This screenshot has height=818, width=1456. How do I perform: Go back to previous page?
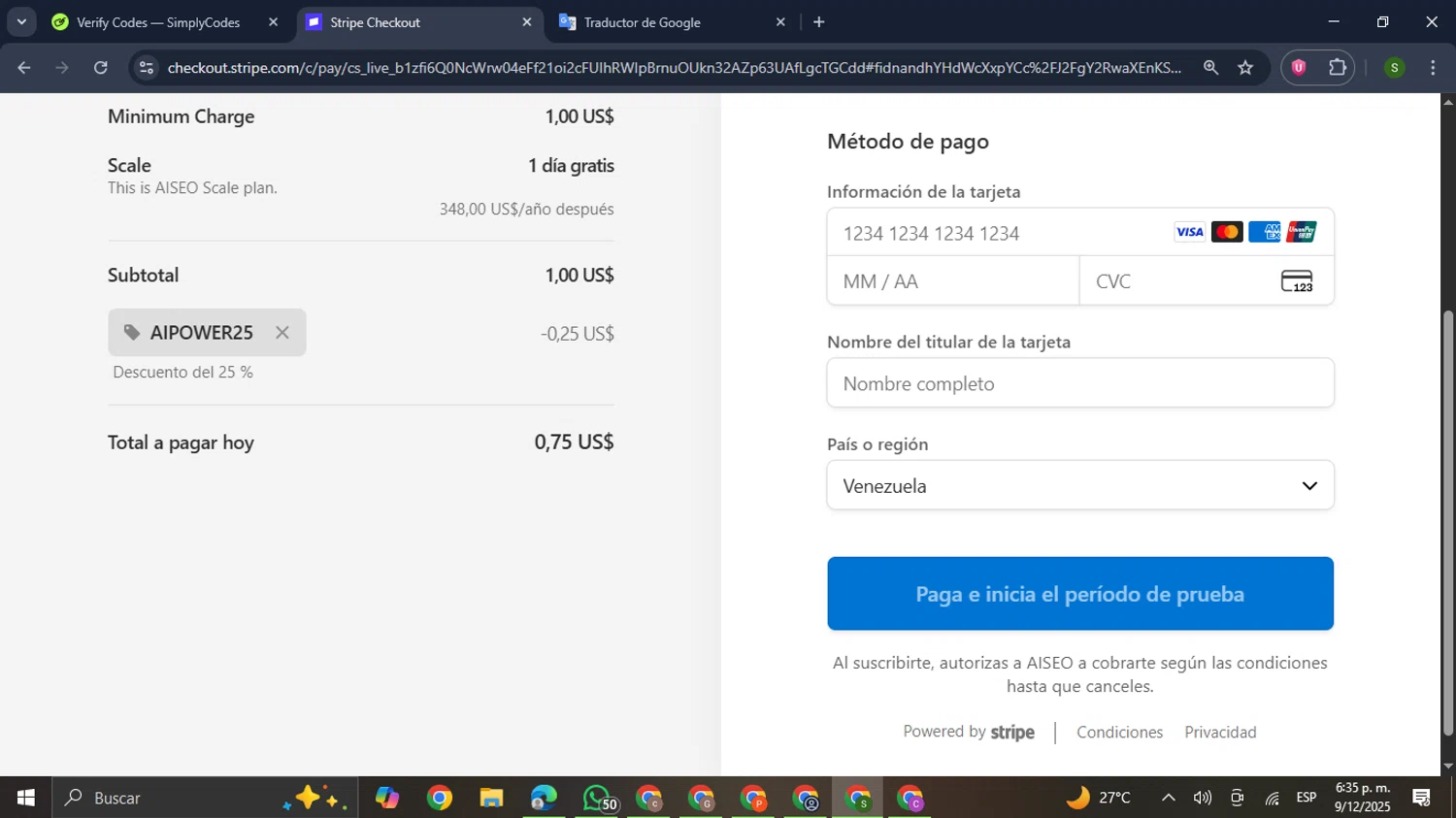(x=24, y=68)
